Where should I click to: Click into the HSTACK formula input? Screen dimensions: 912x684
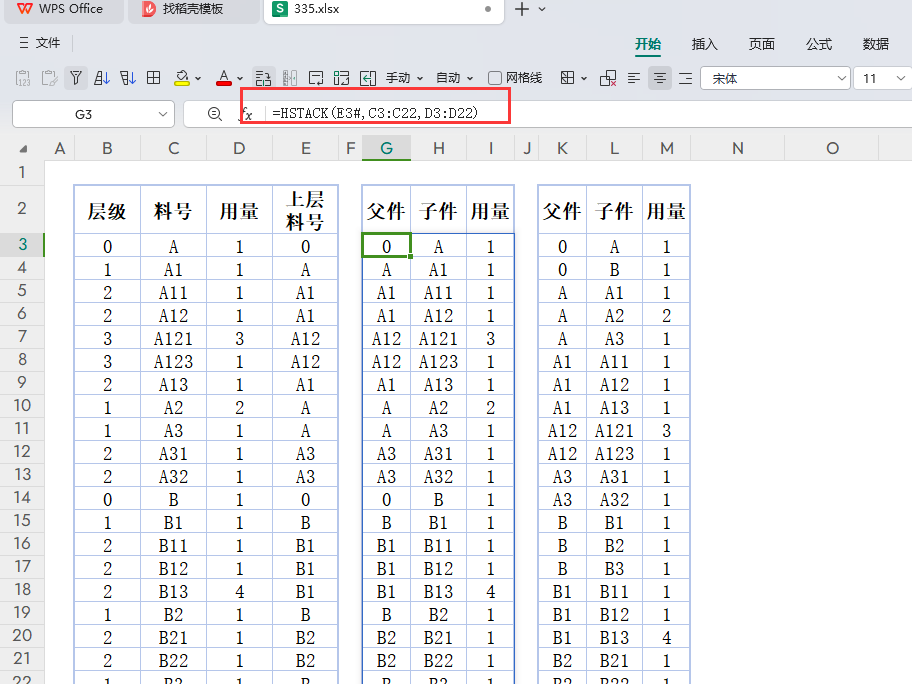coord(587,113)
